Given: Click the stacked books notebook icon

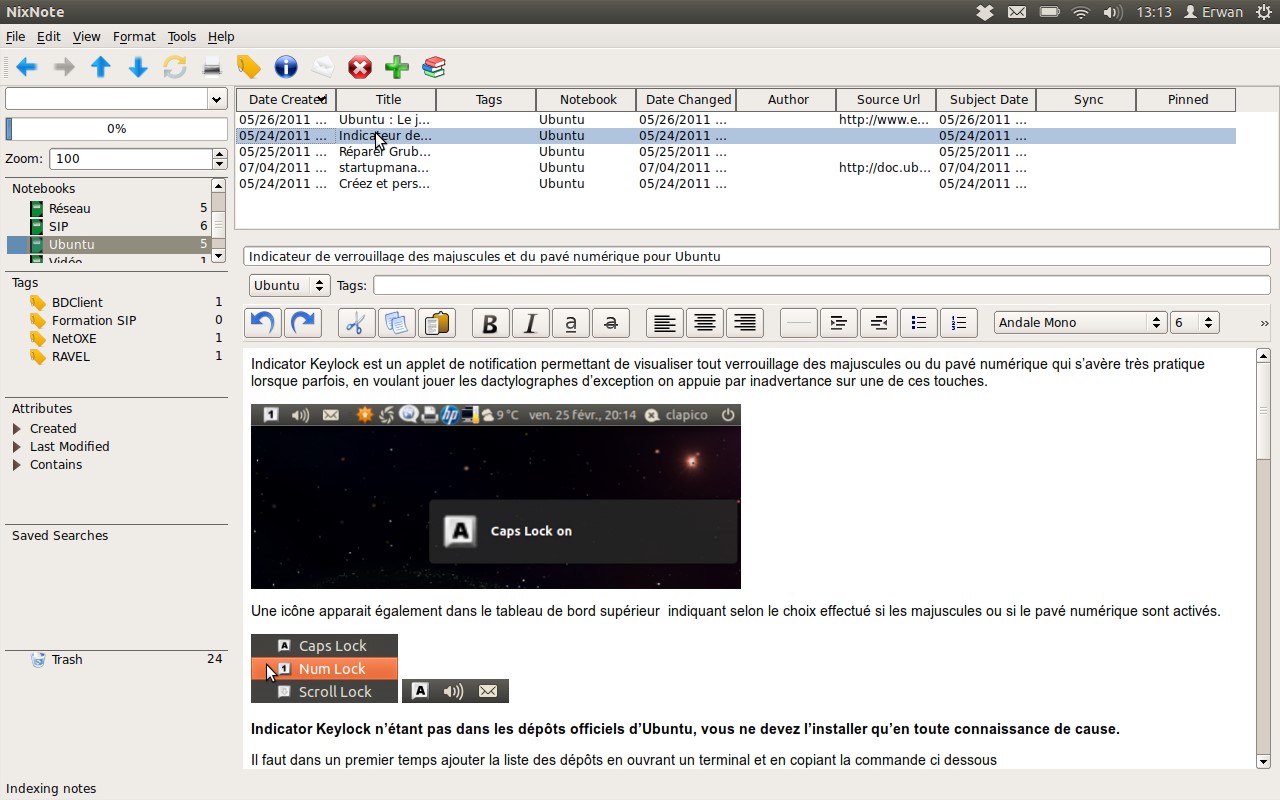Looking at the screenshot, I should click(433, 67).
